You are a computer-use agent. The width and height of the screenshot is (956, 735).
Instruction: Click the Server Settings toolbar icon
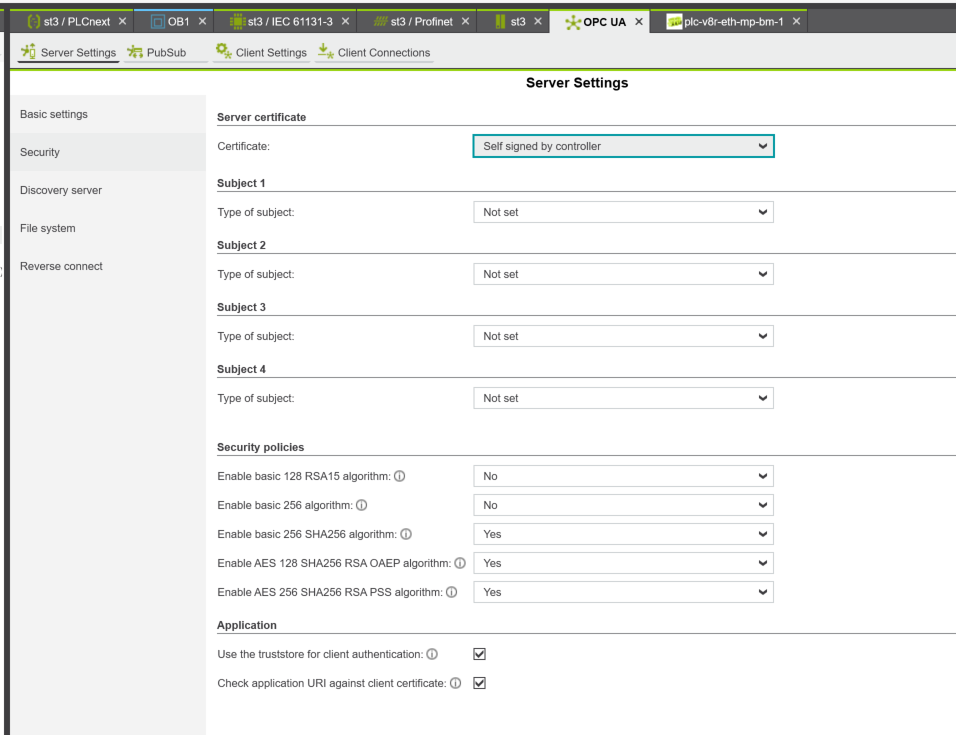29,53
